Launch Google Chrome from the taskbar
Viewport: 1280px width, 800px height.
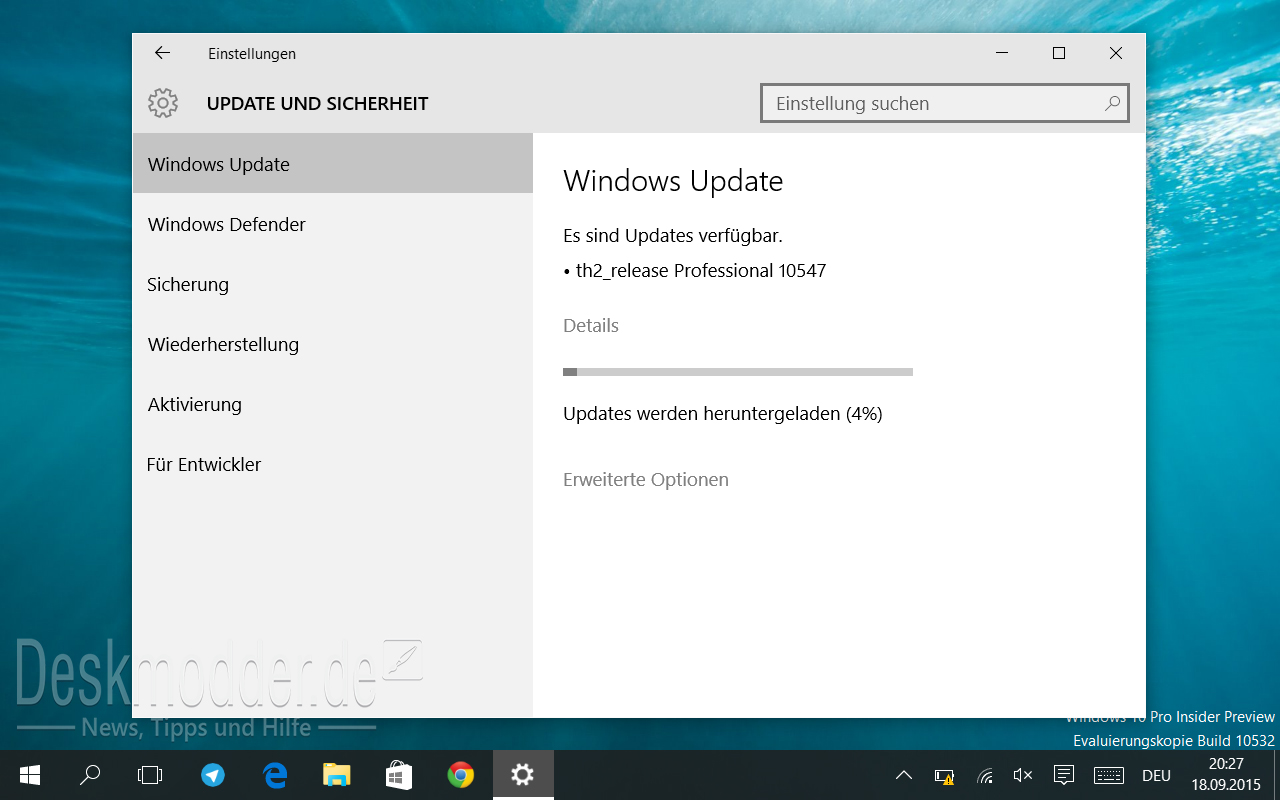(461, 775)
